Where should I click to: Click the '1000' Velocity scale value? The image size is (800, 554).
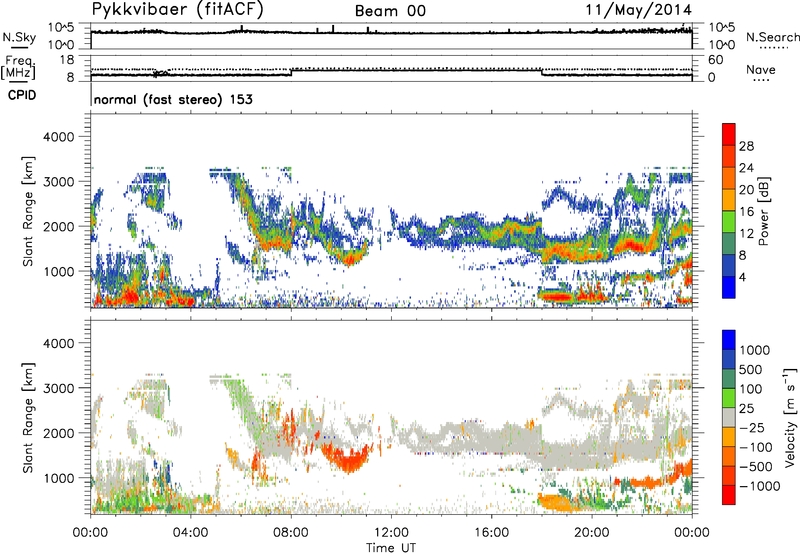(755, 350)
